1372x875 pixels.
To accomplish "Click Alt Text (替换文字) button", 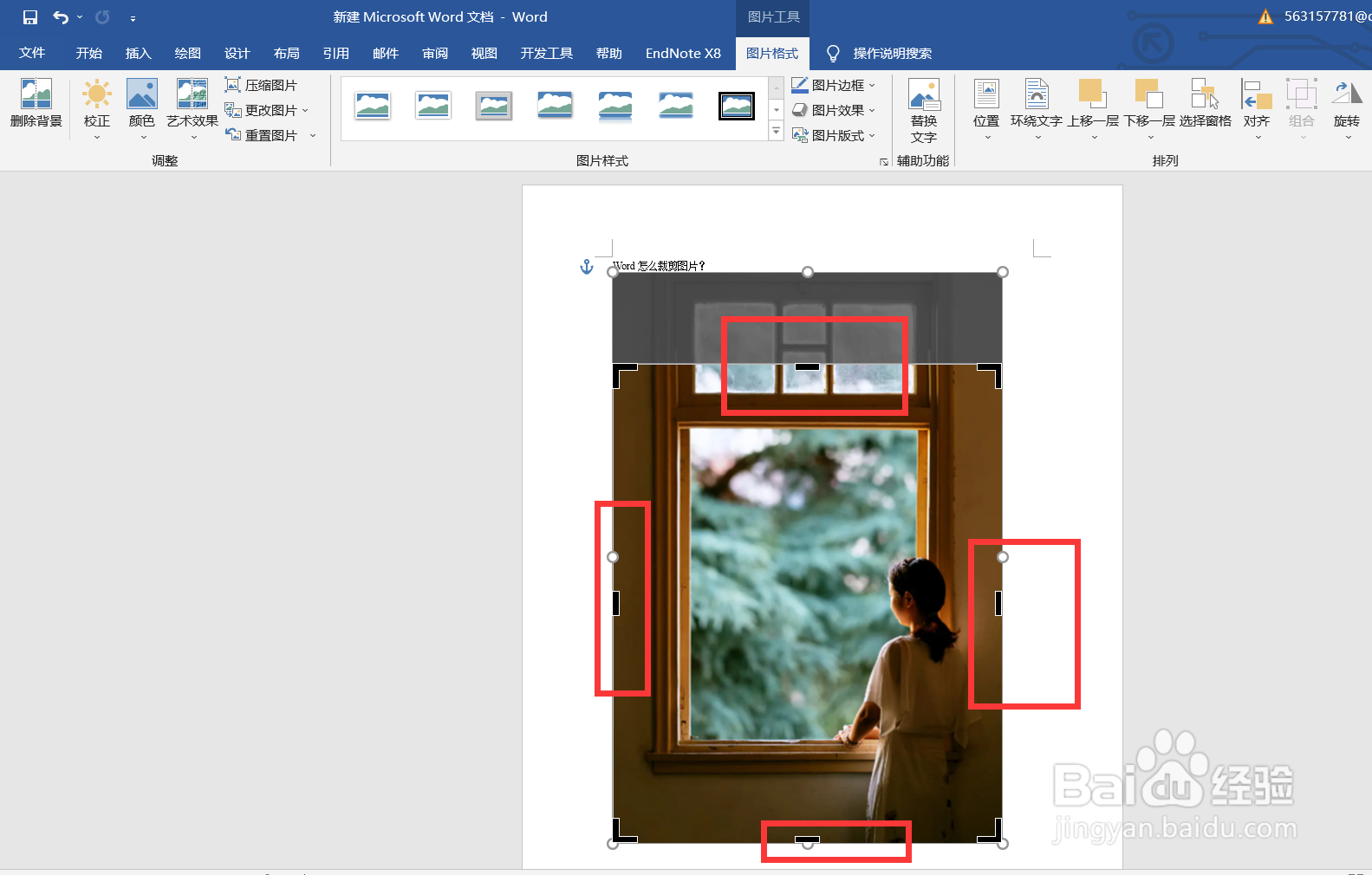I will (924, 111).
